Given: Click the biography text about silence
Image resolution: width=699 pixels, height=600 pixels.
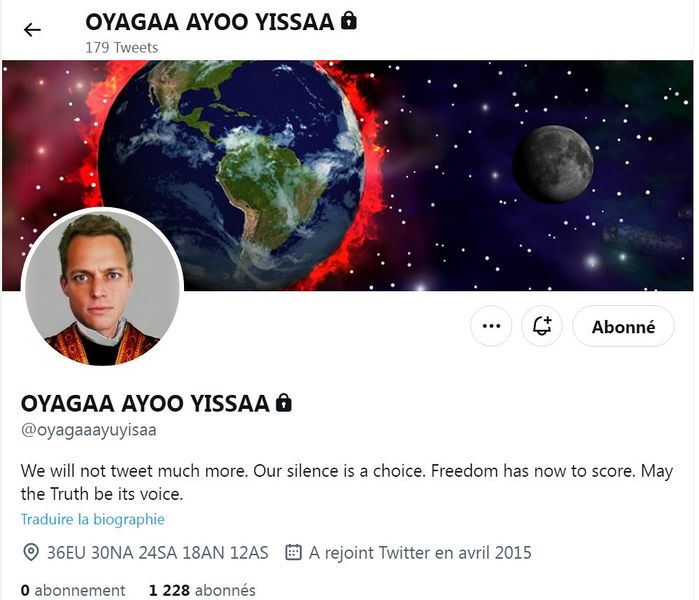Looking at the screenshot, I should coord(347,482).
